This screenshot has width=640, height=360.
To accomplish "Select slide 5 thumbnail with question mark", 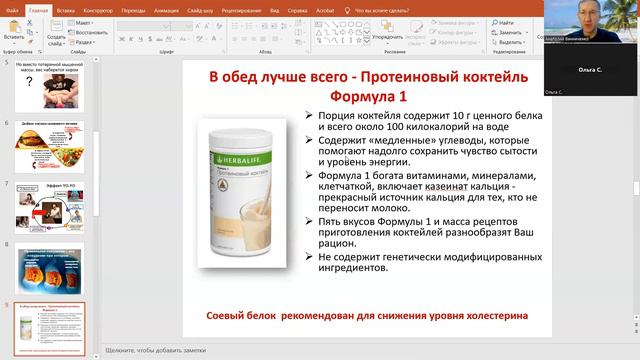I will point(50,86).
